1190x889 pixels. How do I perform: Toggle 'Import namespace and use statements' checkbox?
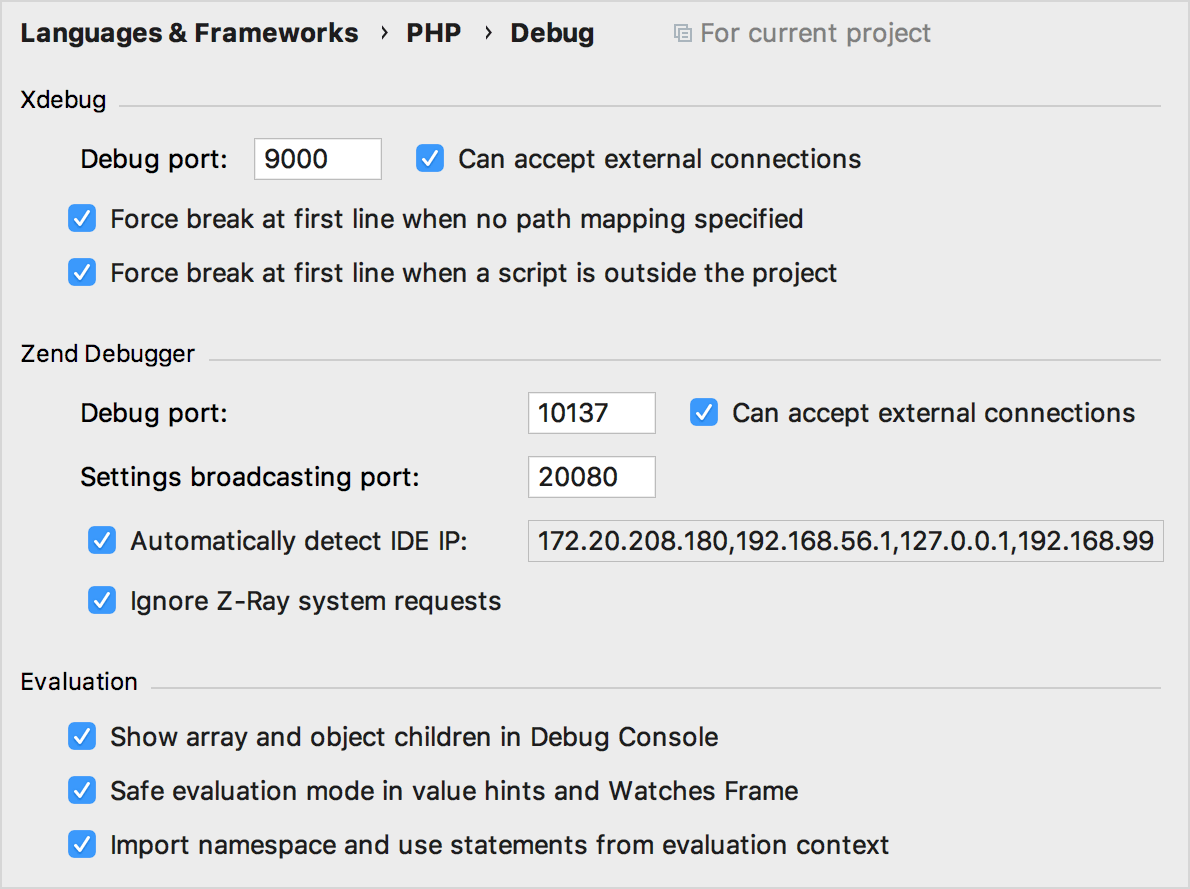click(82, 844)
